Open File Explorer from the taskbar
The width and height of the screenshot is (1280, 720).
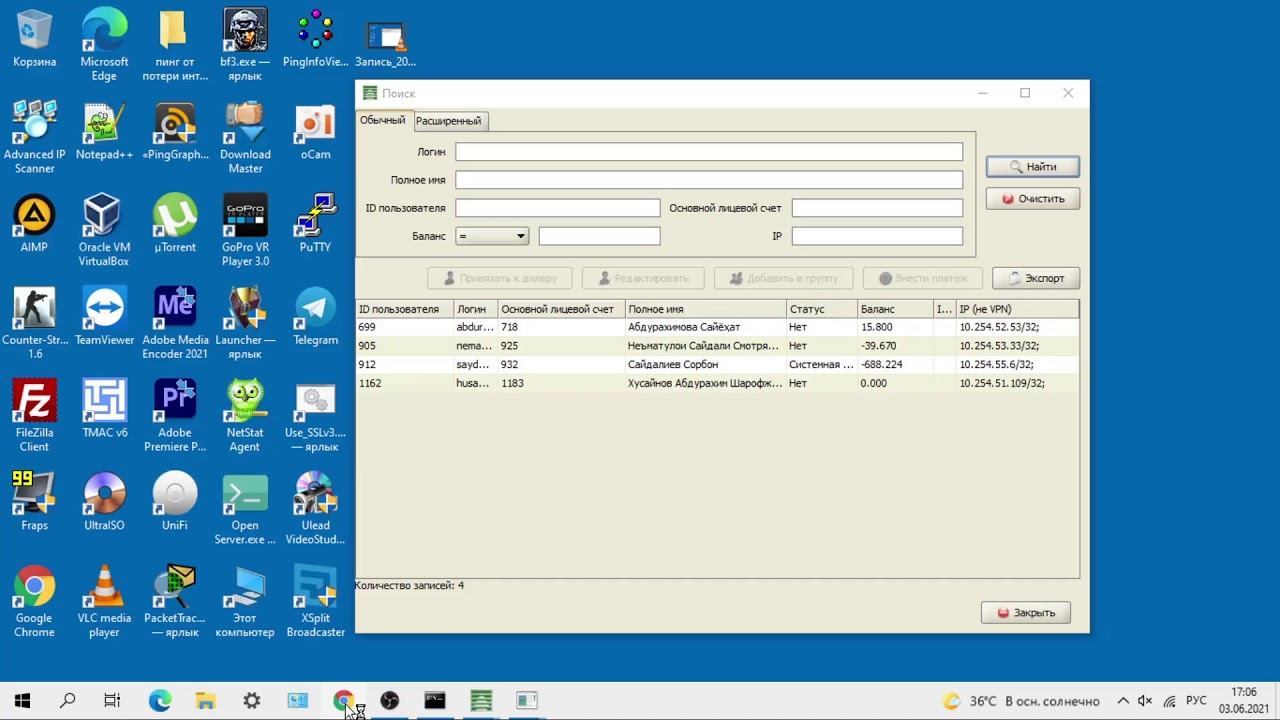(205, 701)
